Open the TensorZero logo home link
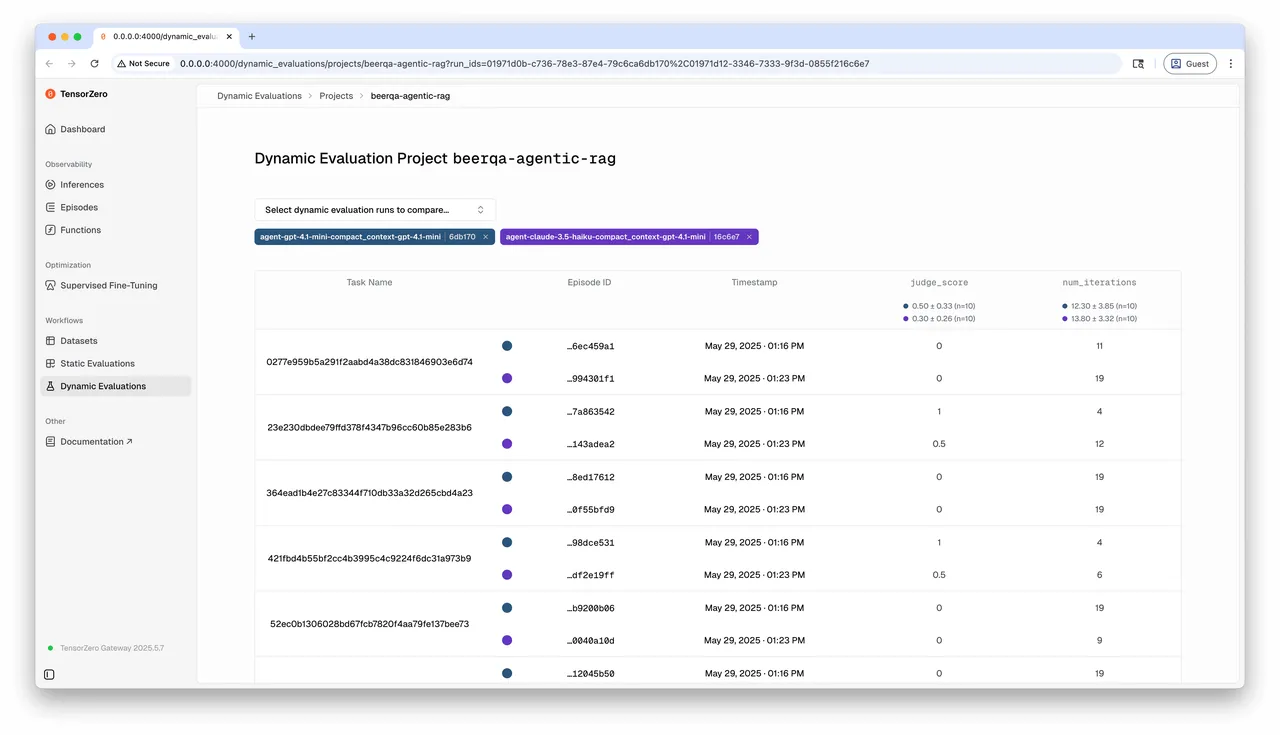Image resolution: width=1280 pixels, height=735 pixels. 76,94
